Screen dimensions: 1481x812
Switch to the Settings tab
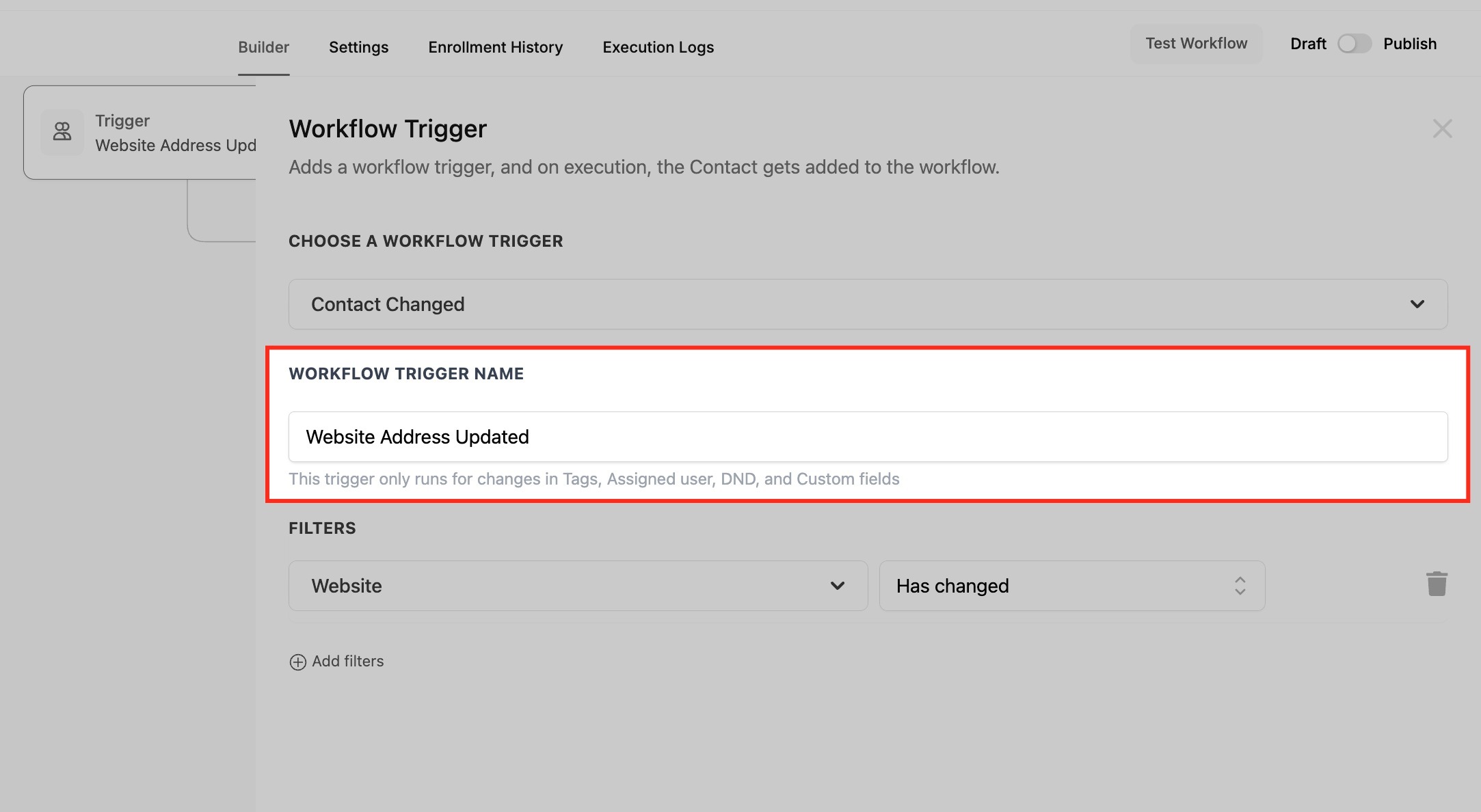click(x=358, y=47)
